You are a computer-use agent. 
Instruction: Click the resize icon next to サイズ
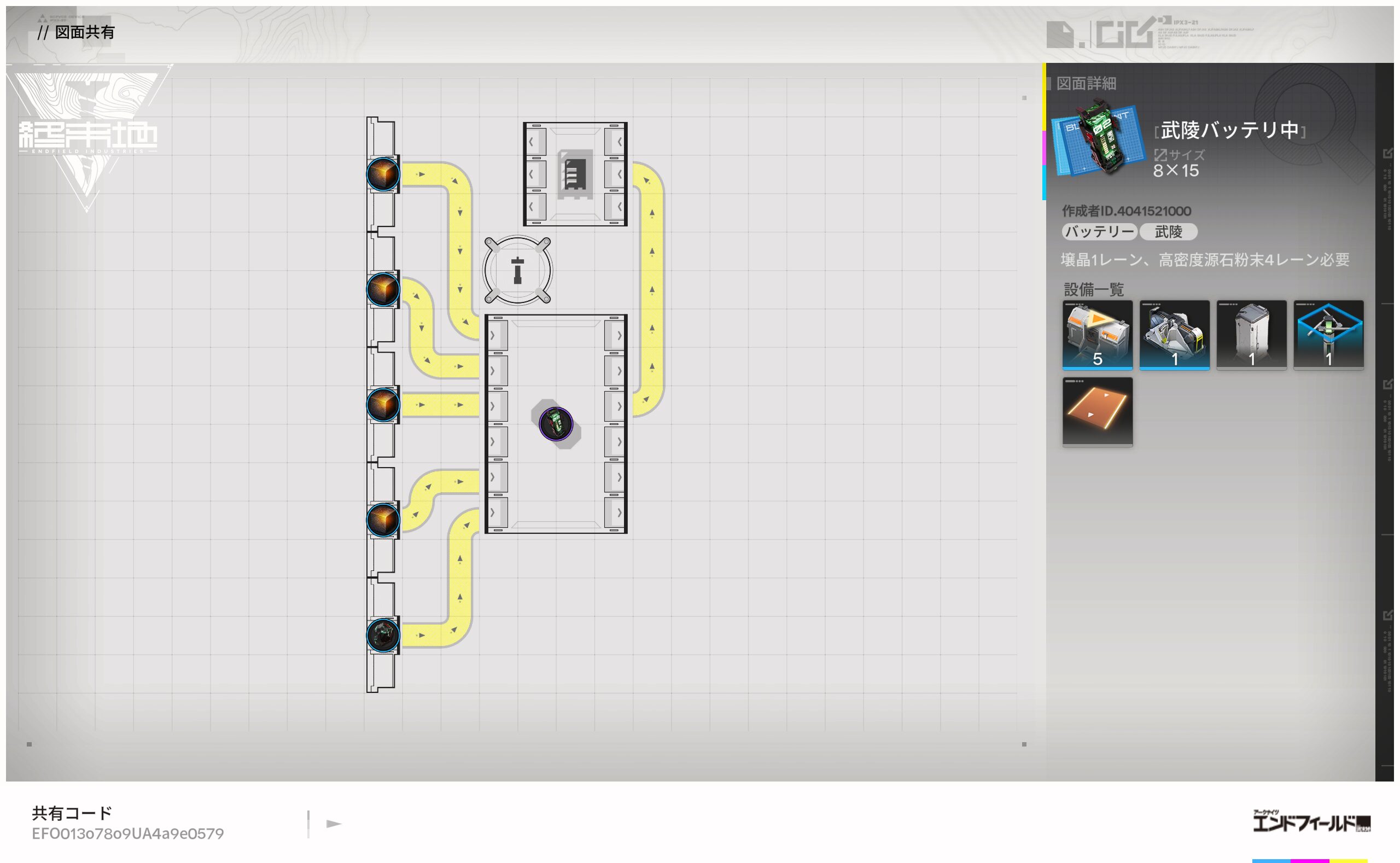pyautogui.click(x=1160, y=155)
